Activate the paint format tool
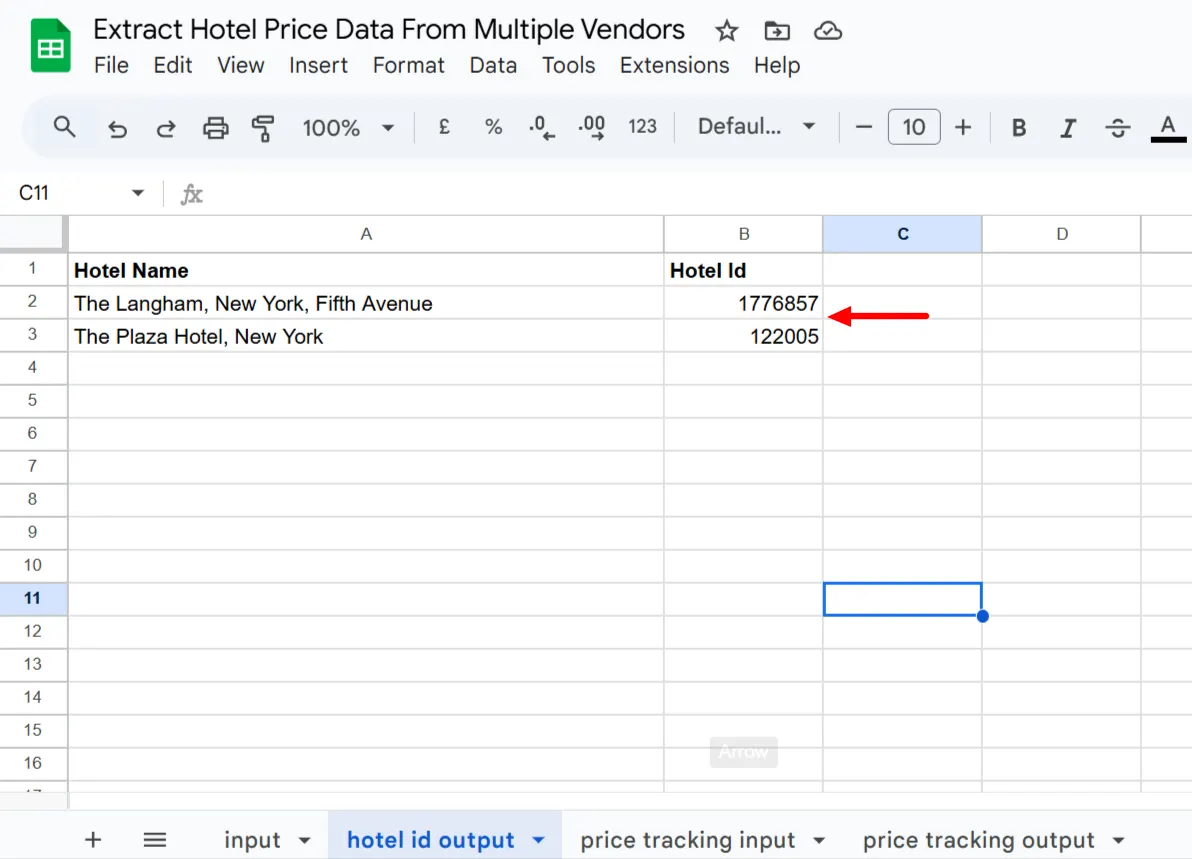 click(263, 128)
